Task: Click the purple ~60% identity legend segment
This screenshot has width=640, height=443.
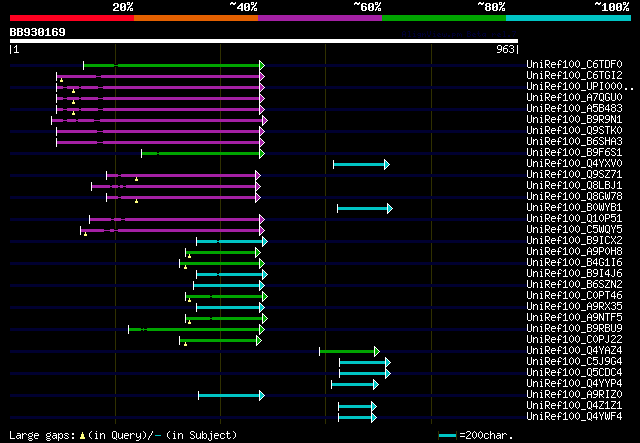Action: 320,18
